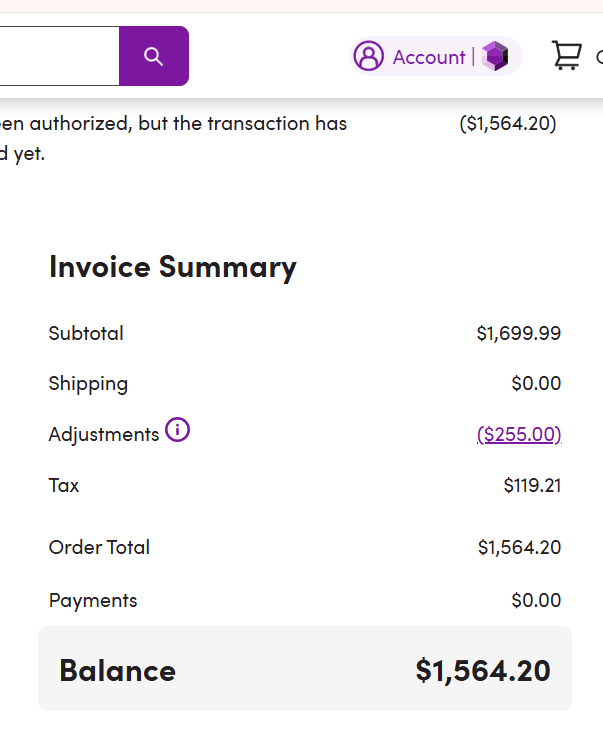Select the Shipping row amount

[536, 383]
